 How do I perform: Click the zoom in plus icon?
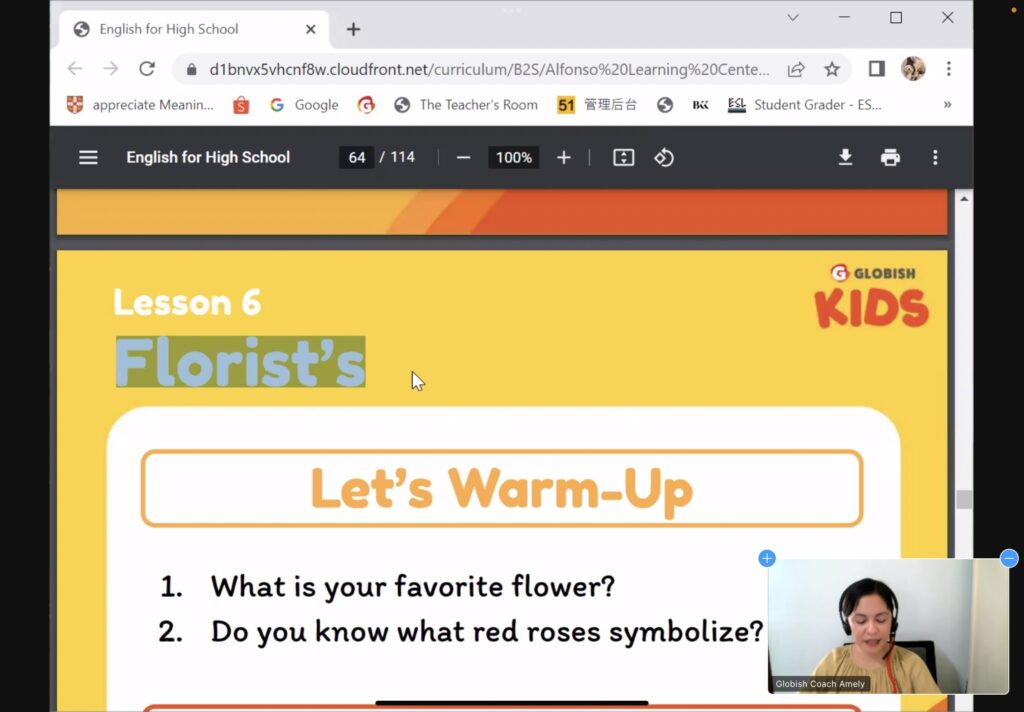click(x=564, y=157)
